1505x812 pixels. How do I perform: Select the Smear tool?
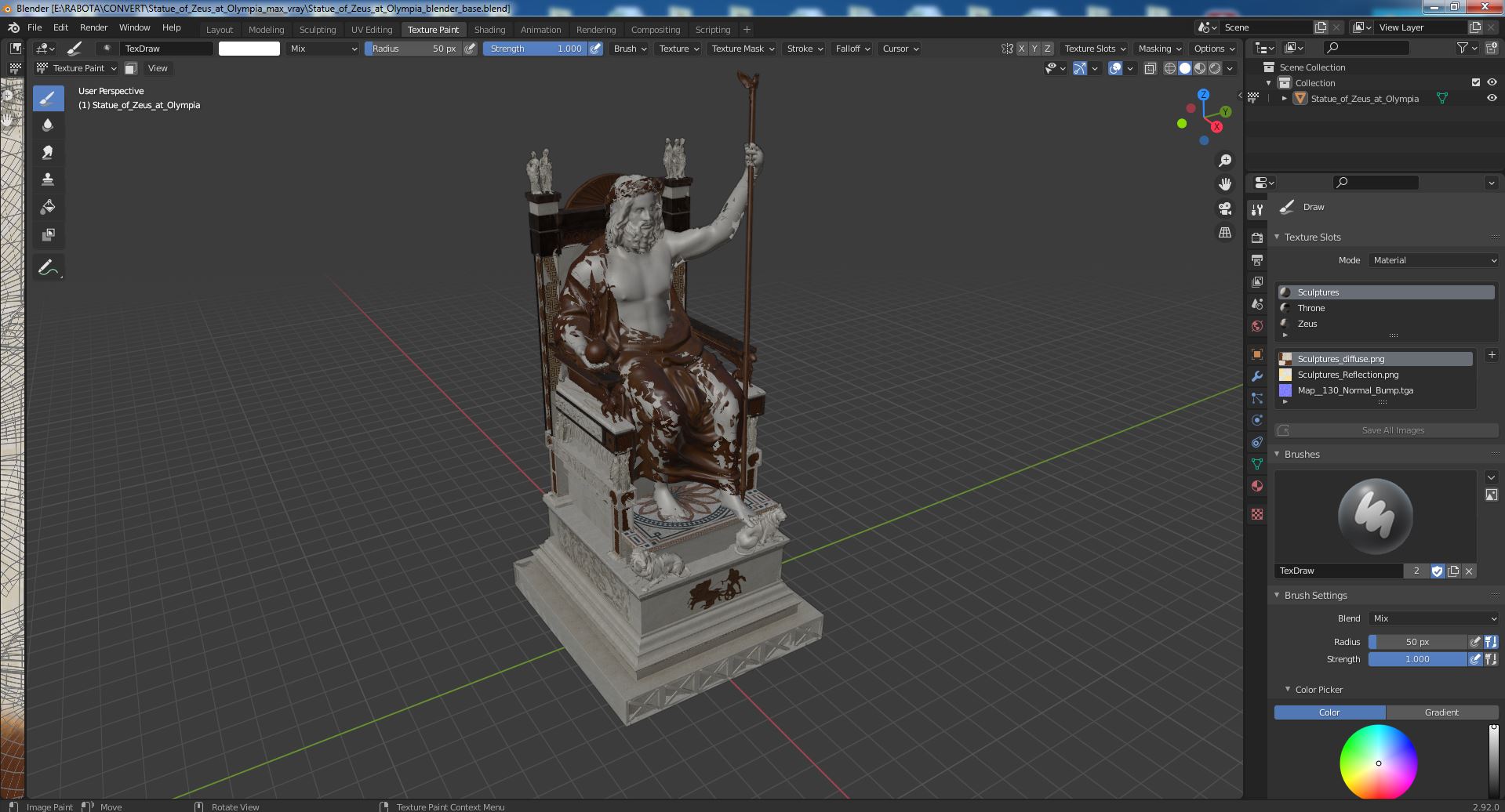point(48,152)
